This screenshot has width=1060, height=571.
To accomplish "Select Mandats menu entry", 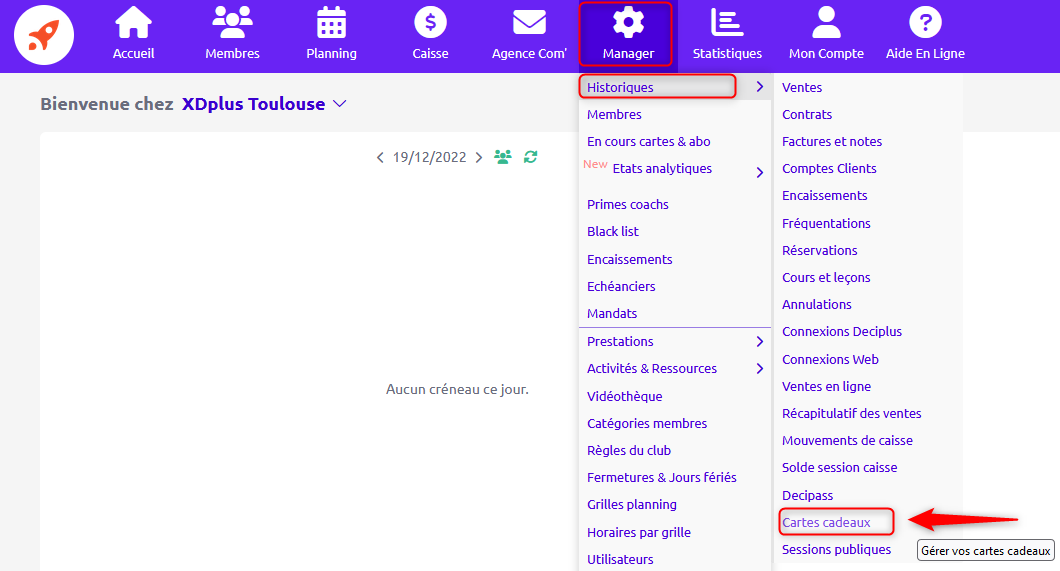I will coord(612,314).
